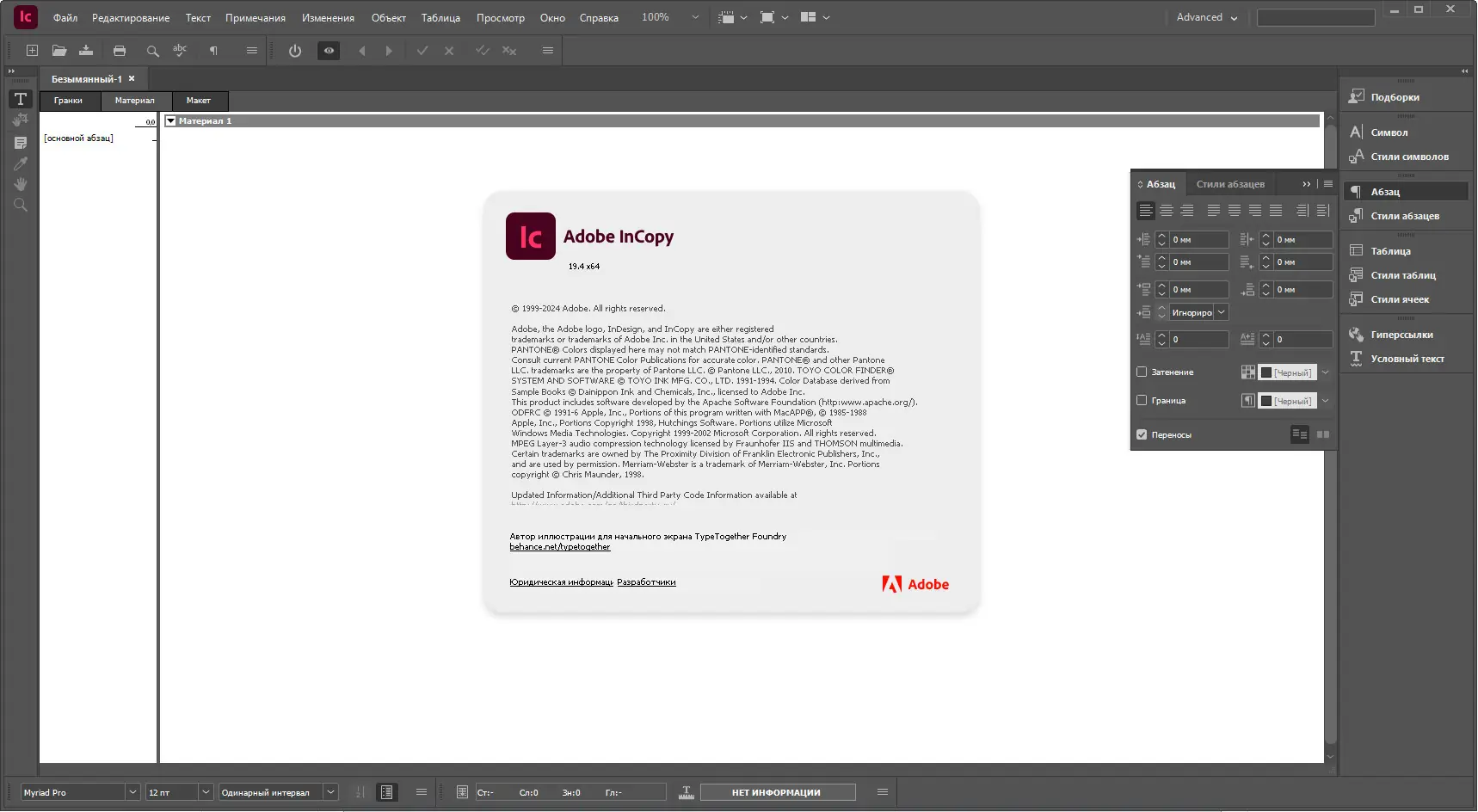Viewport: 1478px width, 812px height.
Task: Increase left indent stepper arrow
Action: pos(1161,236)
